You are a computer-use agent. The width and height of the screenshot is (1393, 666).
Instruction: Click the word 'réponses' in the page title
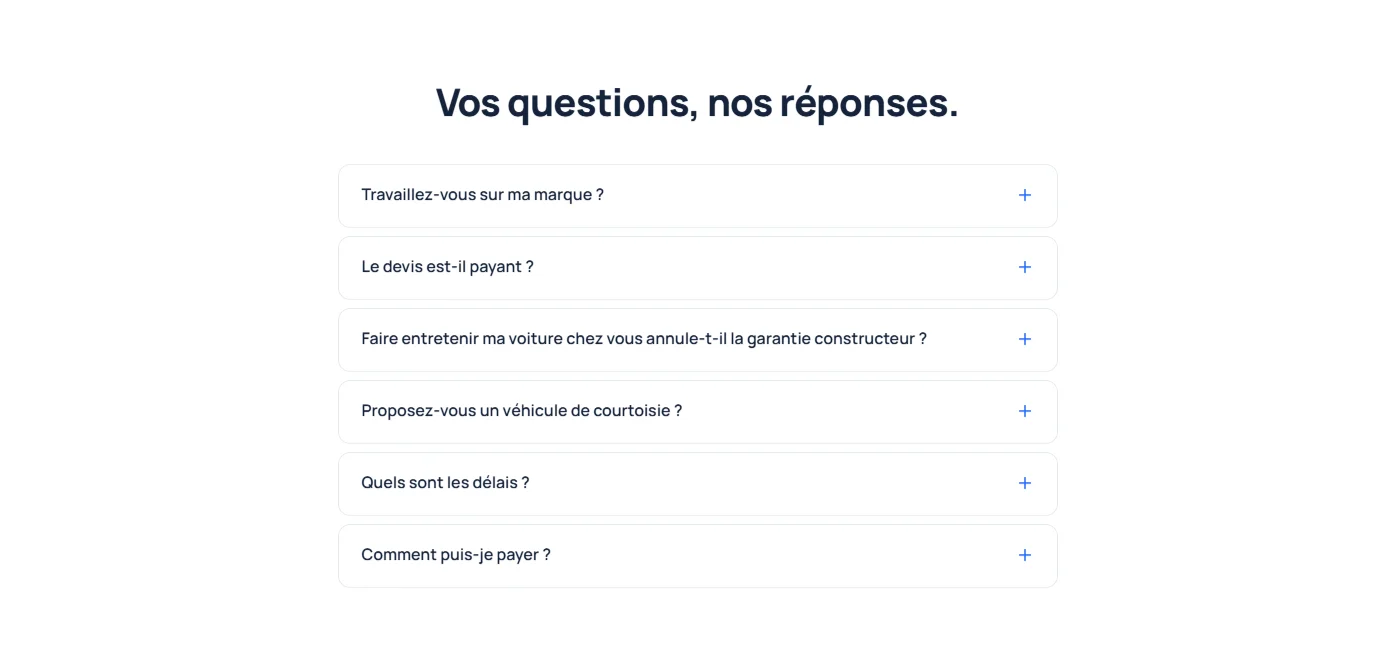[x=863, y=104]
